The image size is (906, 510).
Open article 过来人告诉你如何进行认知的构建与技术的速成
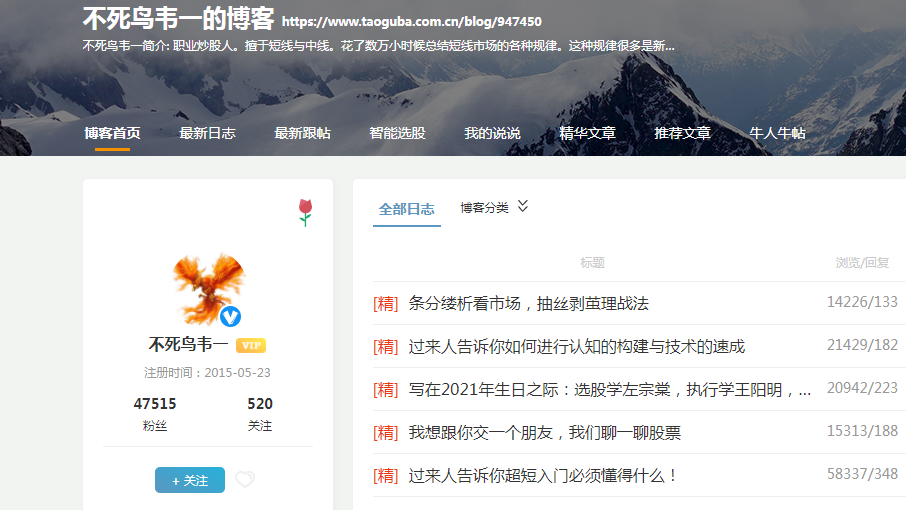click(577, 347)
